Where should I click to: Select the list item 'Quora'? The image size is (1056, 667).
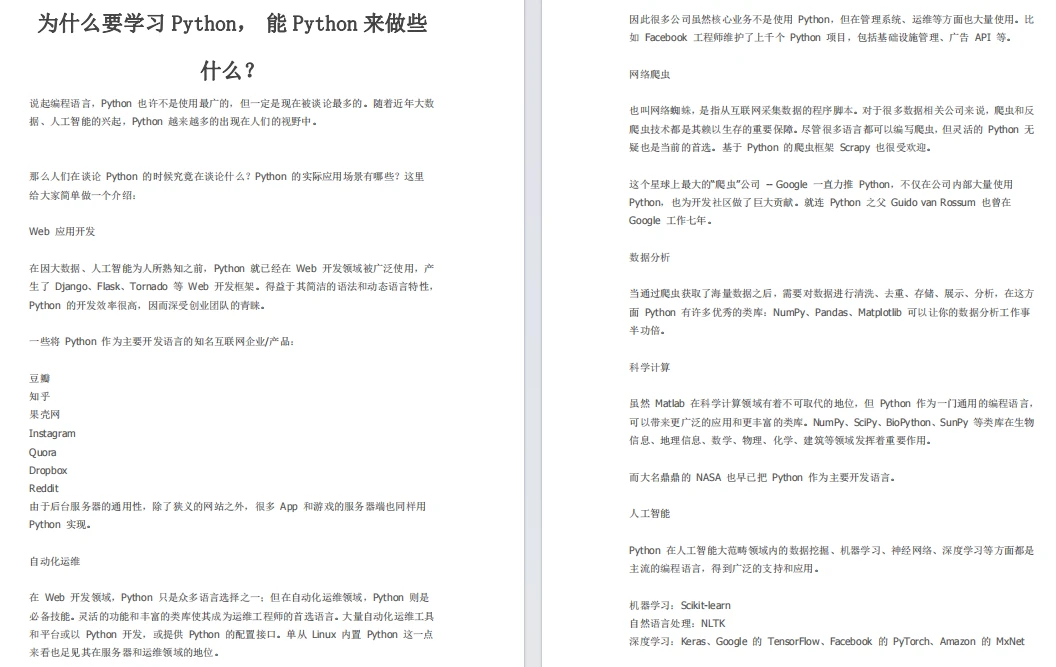point(42,452)
